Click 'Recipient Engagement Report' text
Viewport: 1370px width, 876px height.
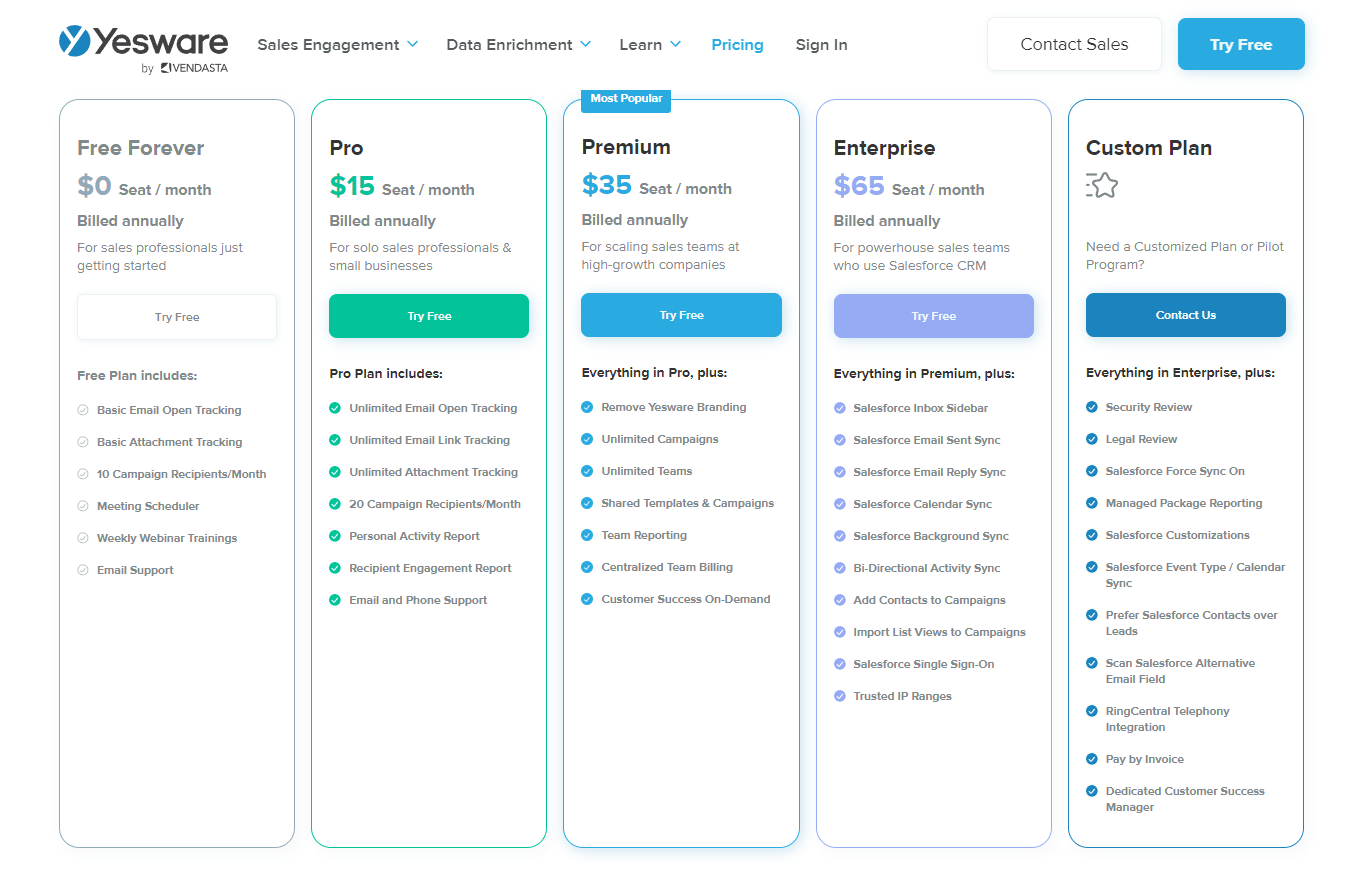coord(430,568)
